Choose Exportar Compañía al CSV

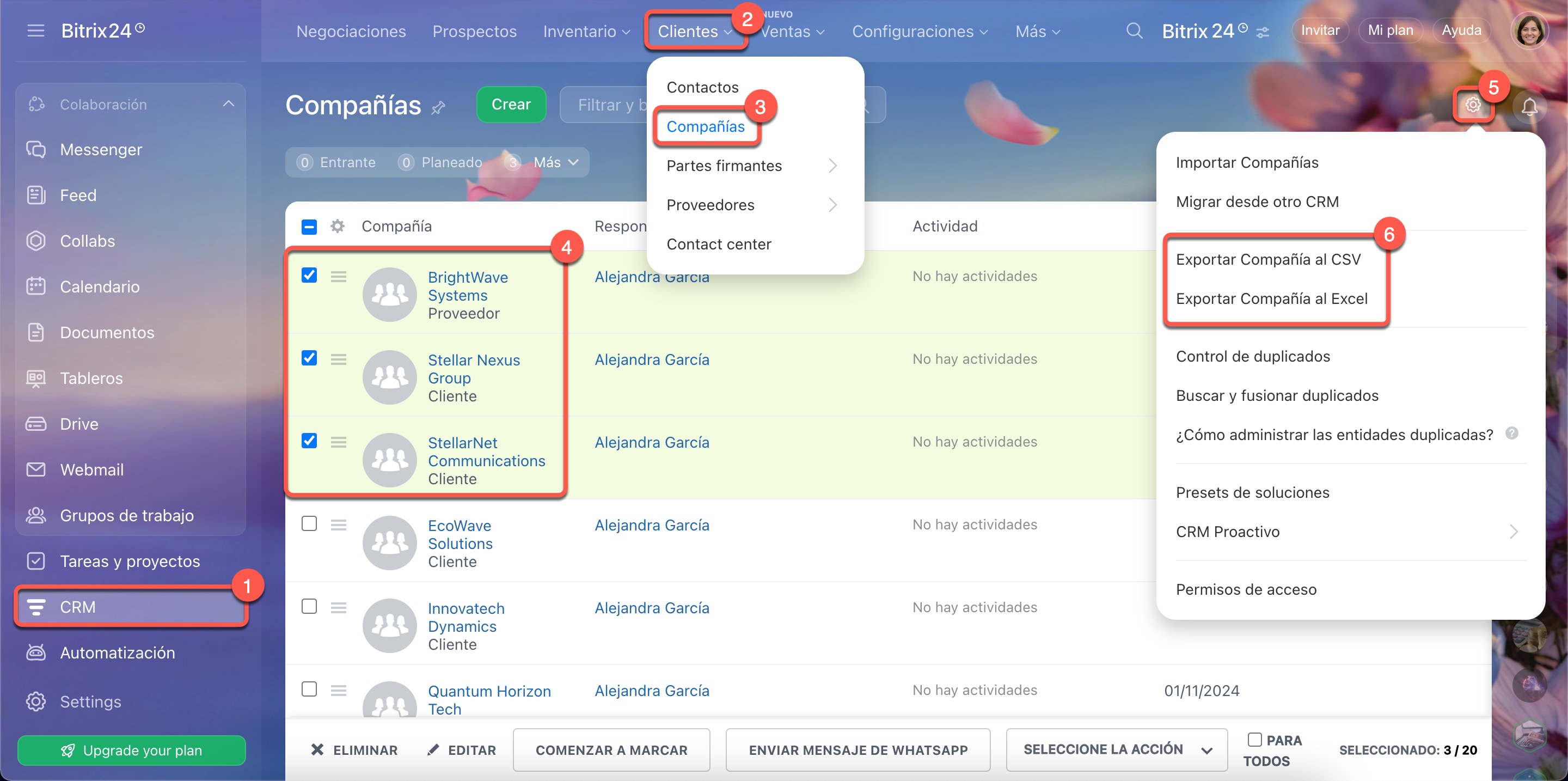[x=1268, y=259]
